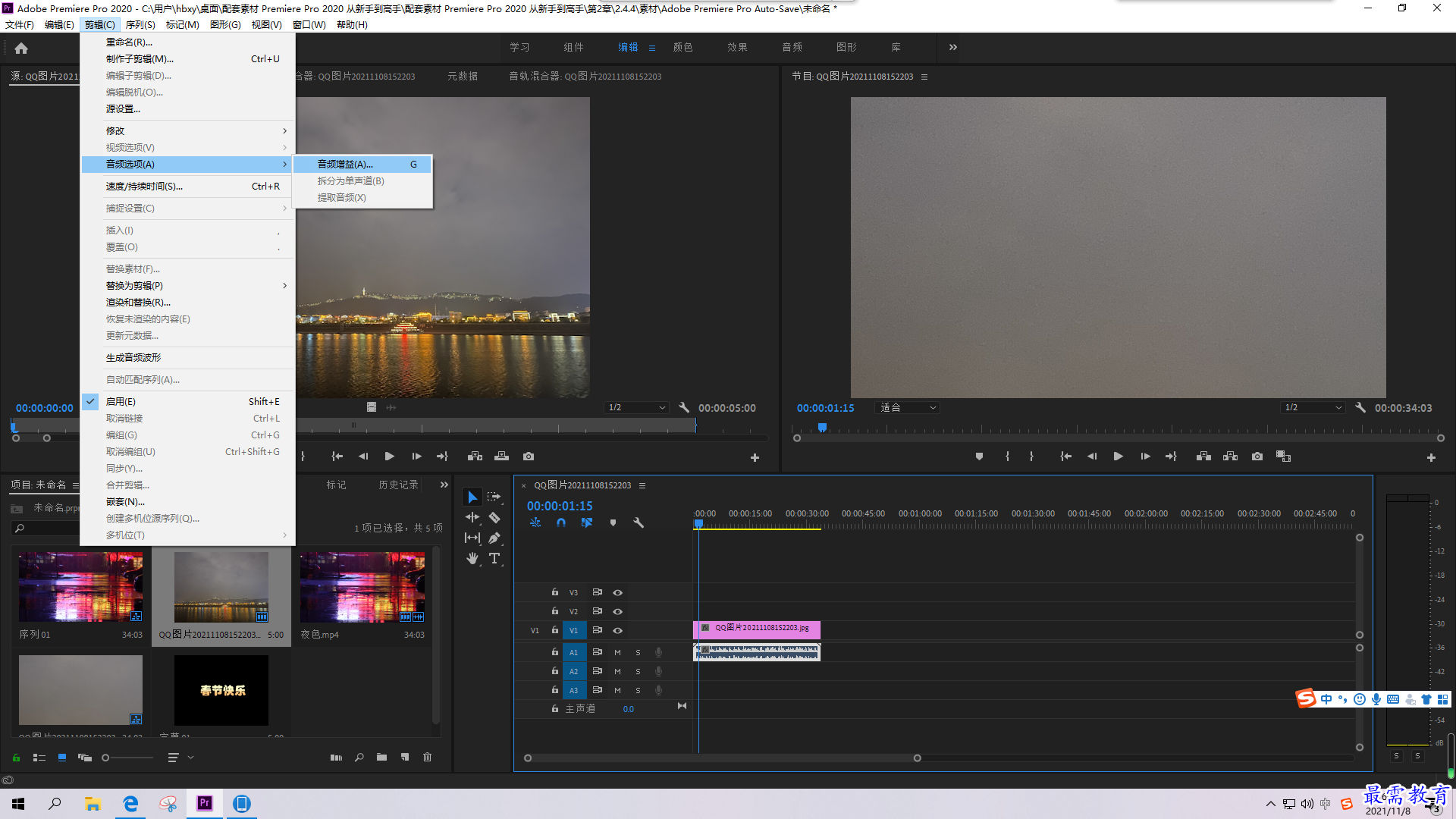Click Extract button in Program monitor

click(x=1231, y=457)
